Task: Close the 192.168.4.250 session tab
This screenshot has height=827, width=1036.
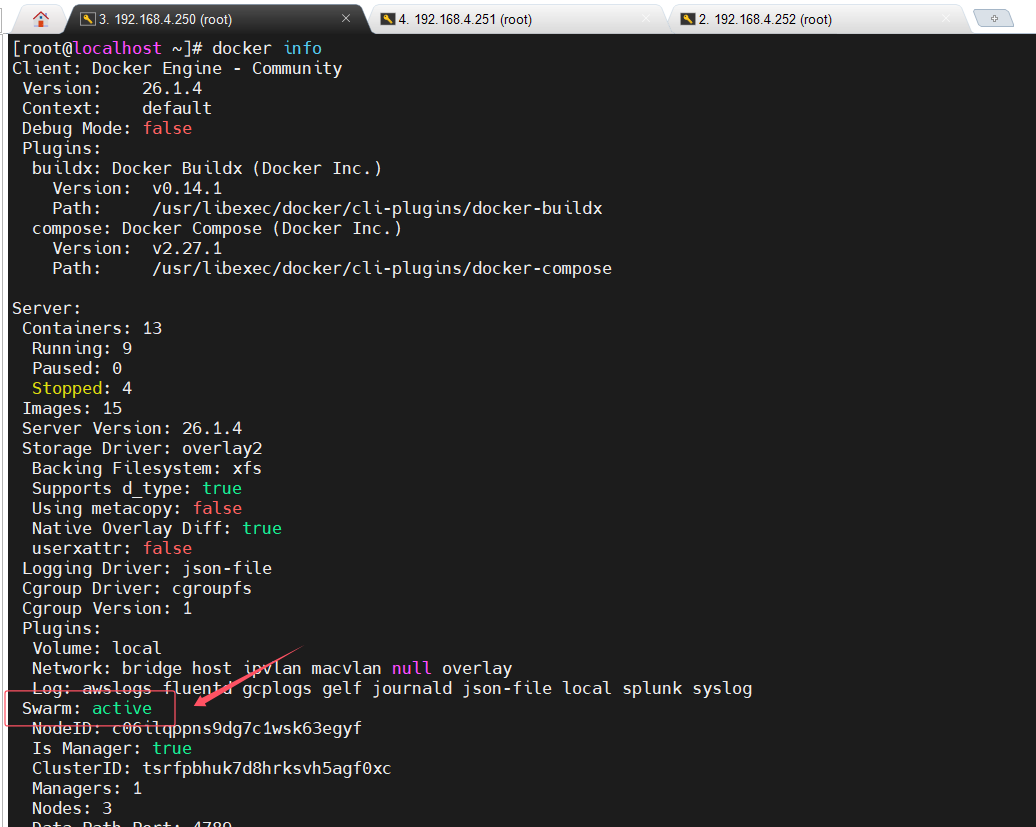Action: (346, 19)
